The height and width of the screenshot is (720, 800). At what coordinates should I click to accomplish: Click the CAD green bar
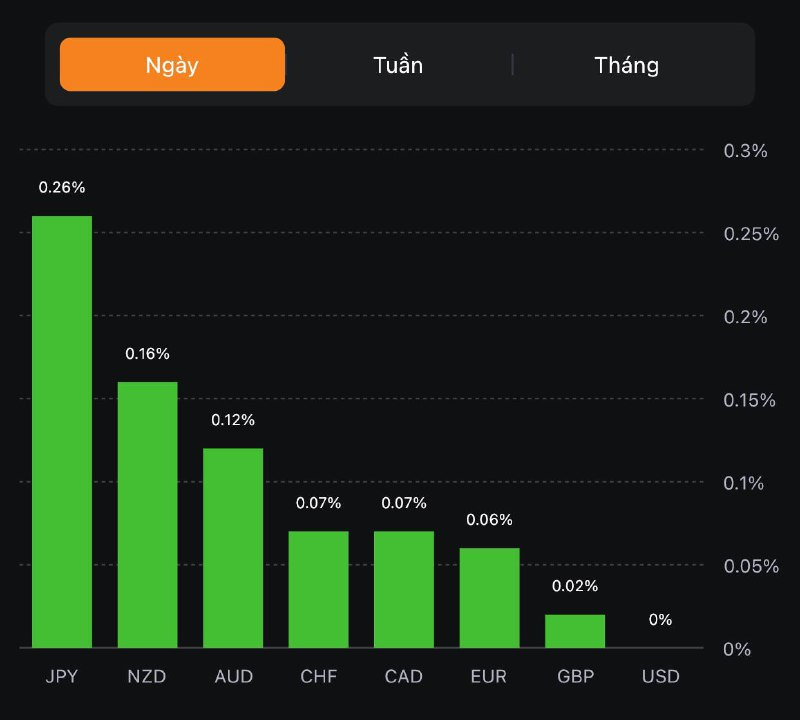tap(404, 589)
